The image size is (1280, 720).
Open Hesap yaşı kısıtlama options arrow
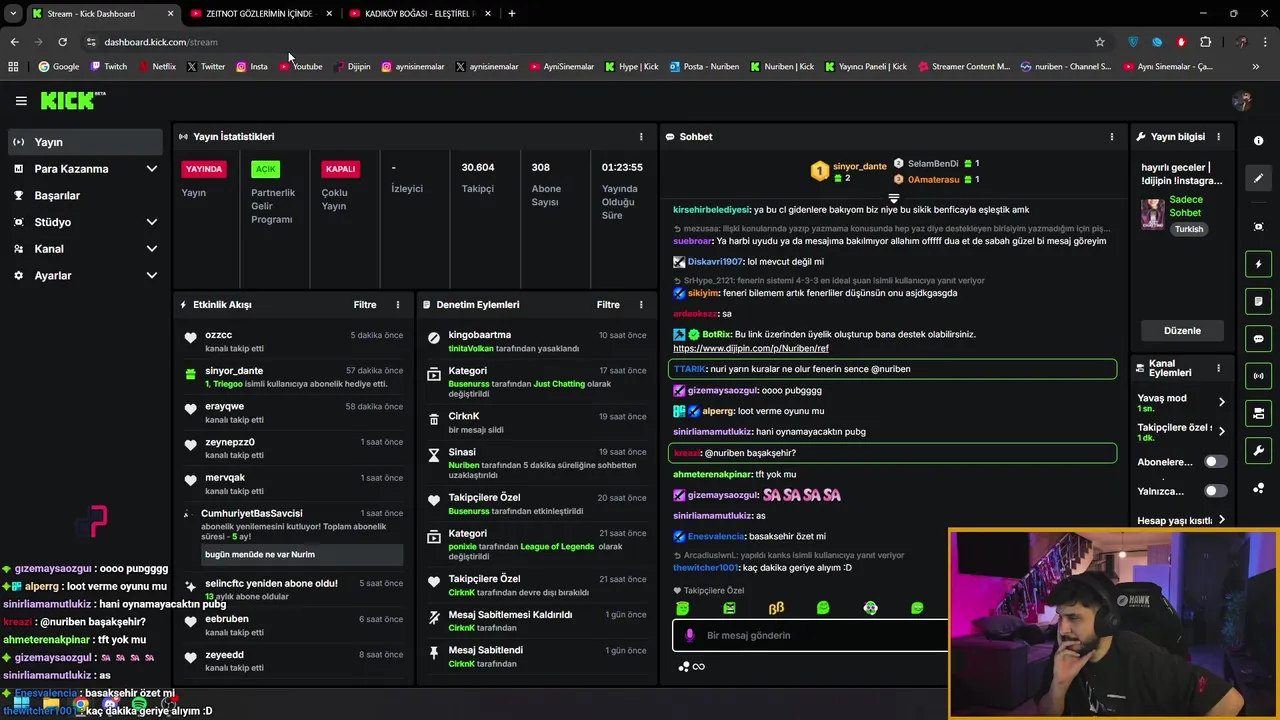[1221, 520]
